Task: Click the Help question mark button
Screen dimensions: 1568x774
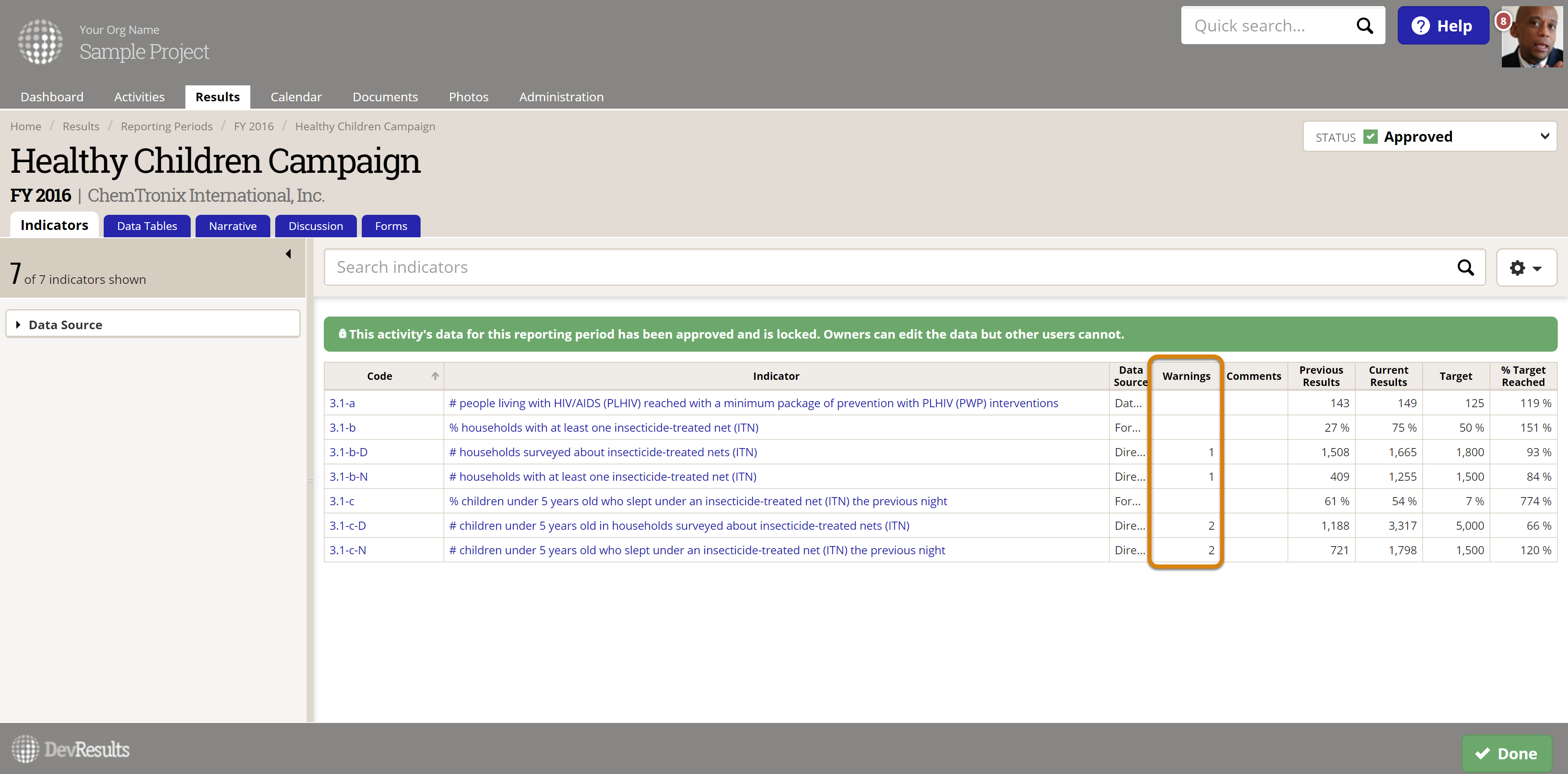Action: point(1442,26)
